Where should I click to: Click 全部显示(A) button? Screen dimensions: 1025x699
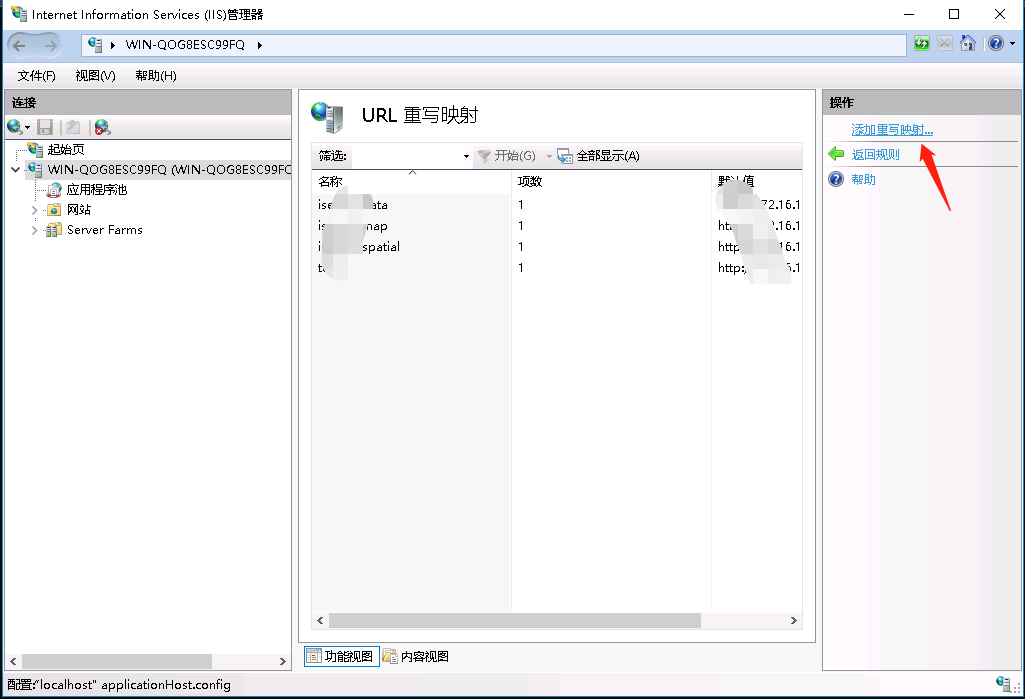click(598, 156)
